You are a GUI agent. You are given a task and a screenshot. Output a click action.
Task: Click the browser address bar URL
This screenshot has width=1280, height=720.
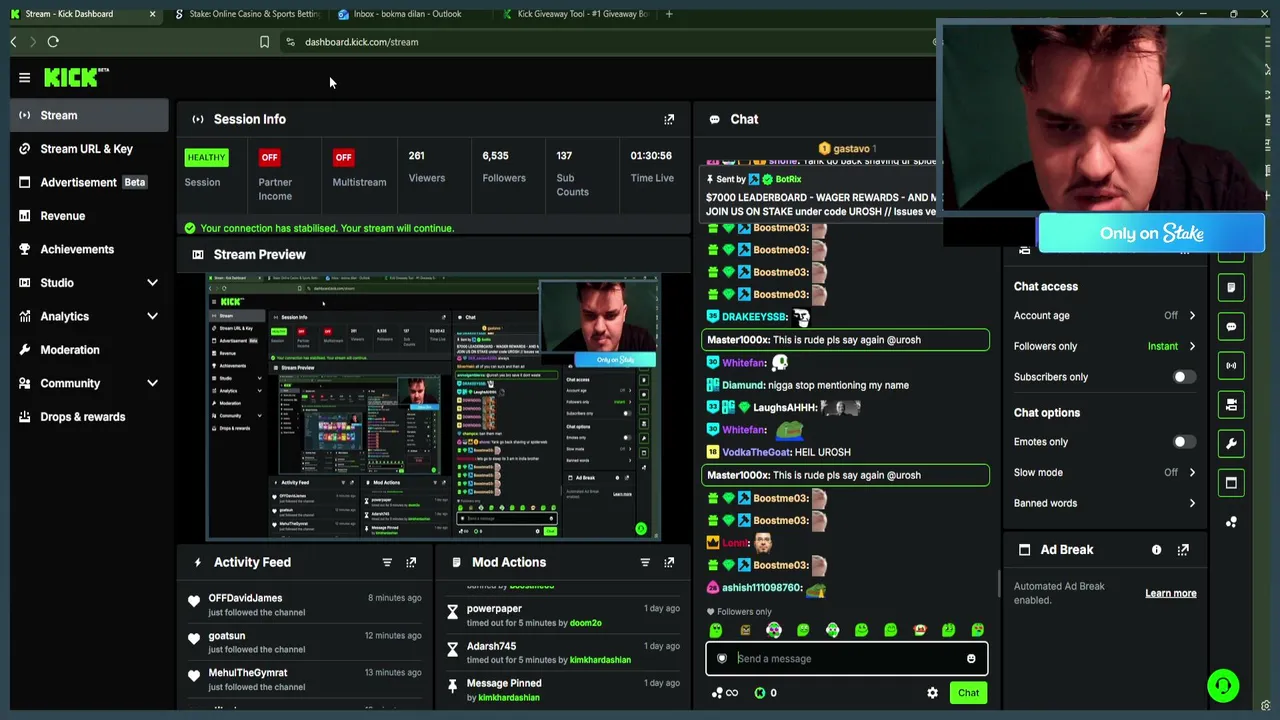361,42
